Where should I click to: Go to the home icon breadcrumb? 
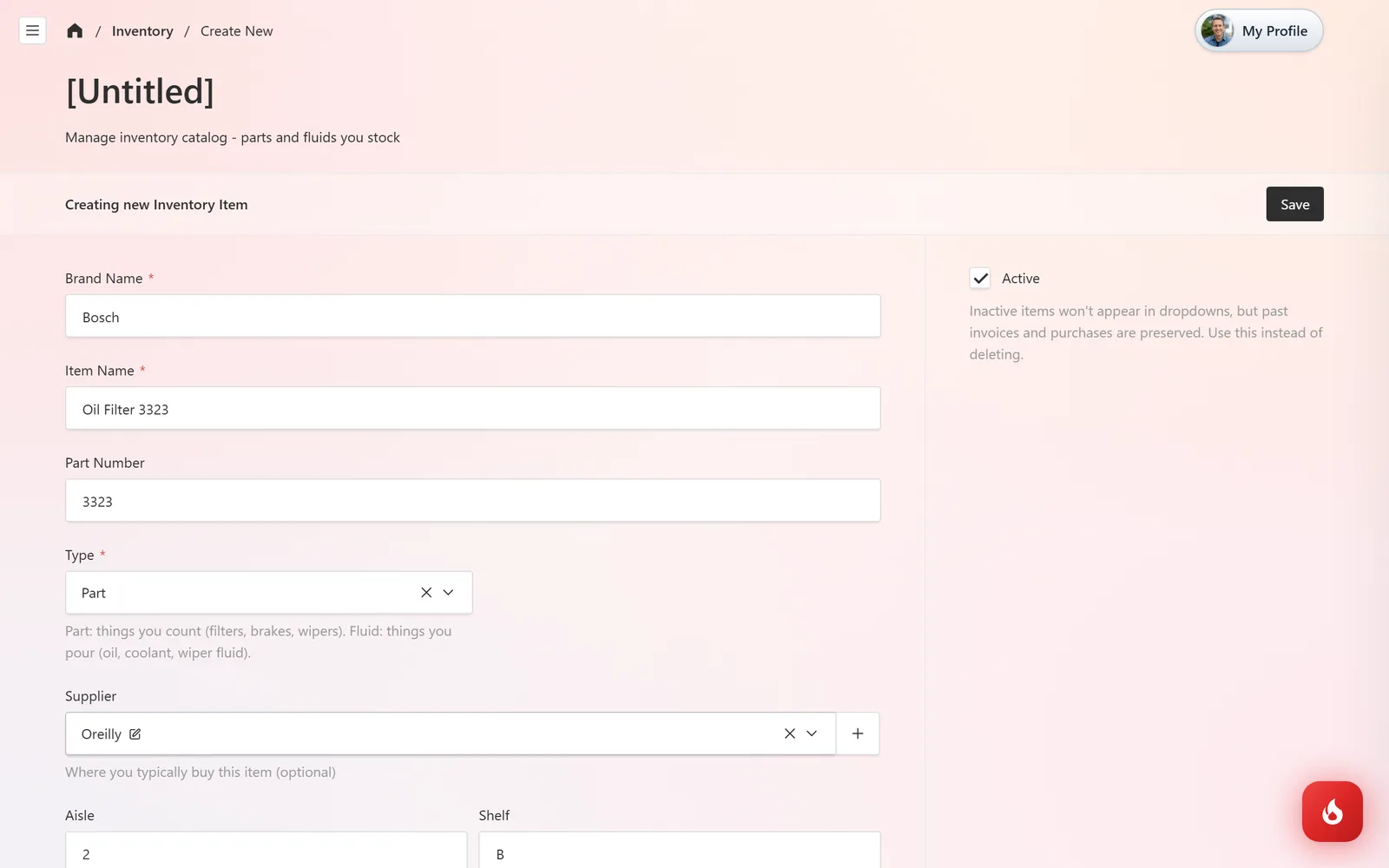(x=75, y=31)
